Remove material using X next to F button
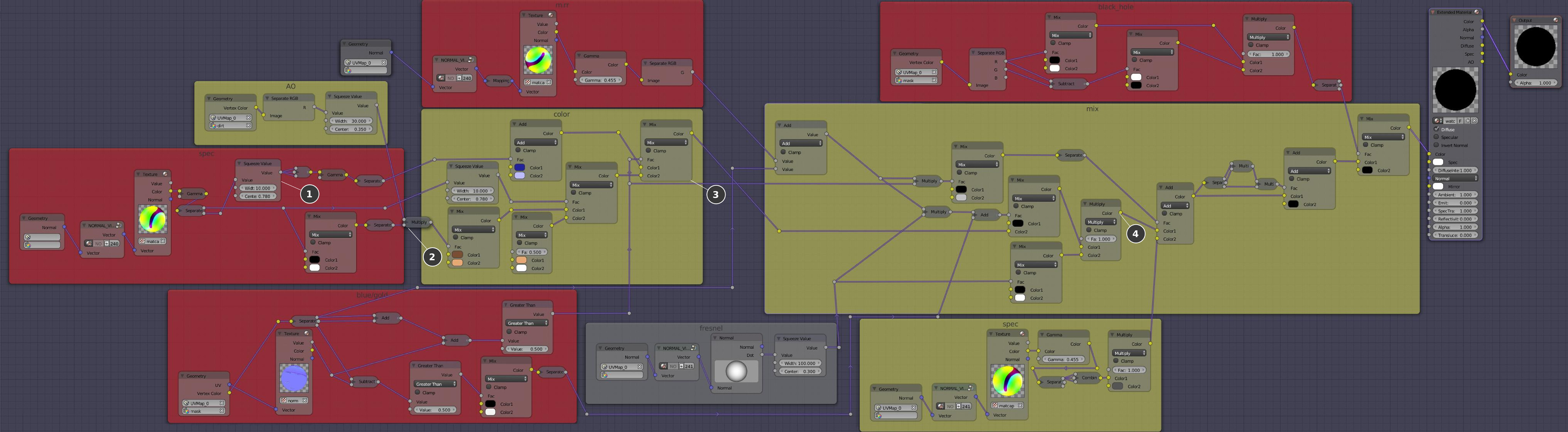 pos(1474,121)
